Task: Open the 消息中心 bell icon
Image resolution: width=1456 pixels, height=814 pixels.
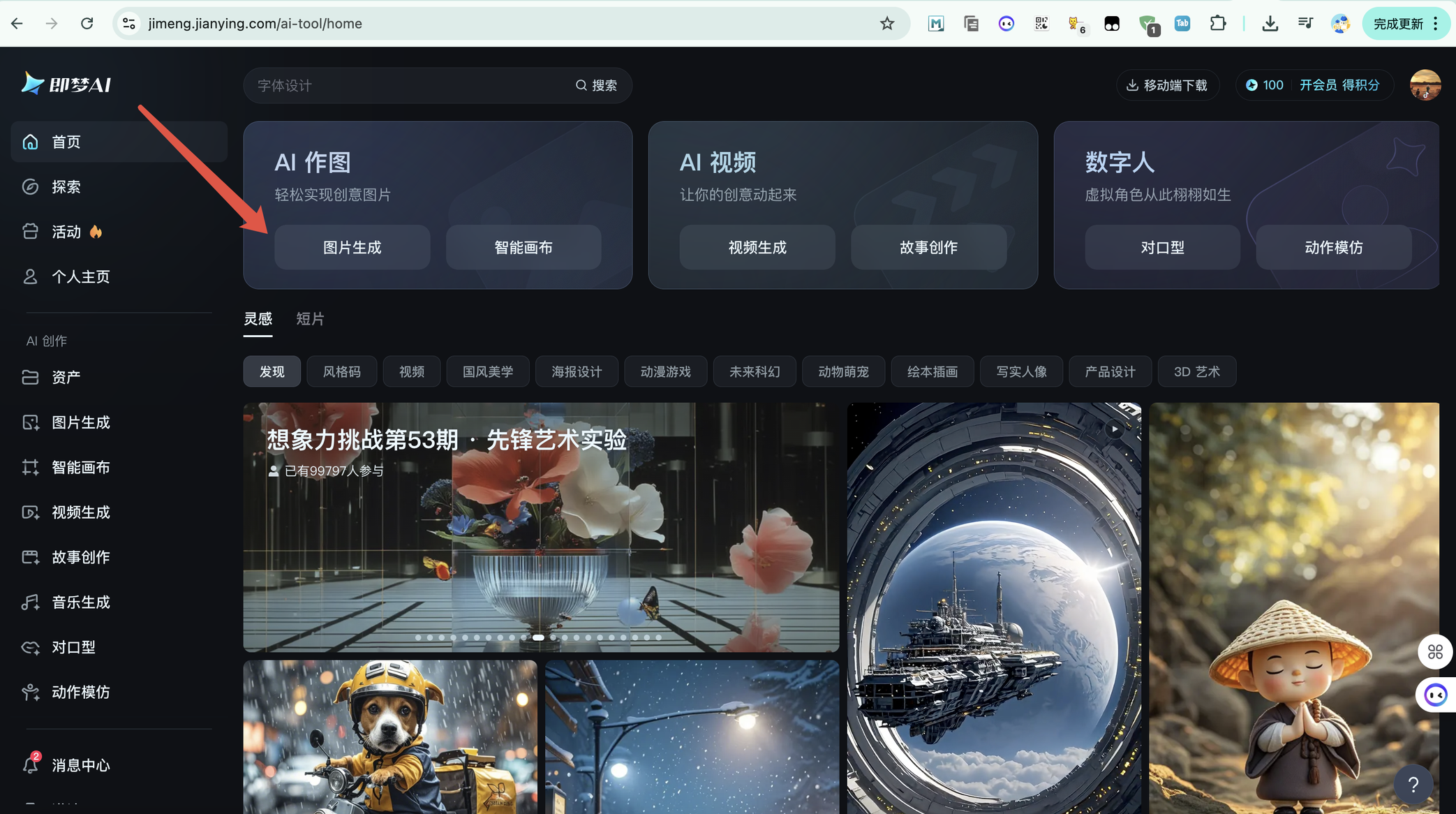Action: pyautogui.click(x=30, y=764)
